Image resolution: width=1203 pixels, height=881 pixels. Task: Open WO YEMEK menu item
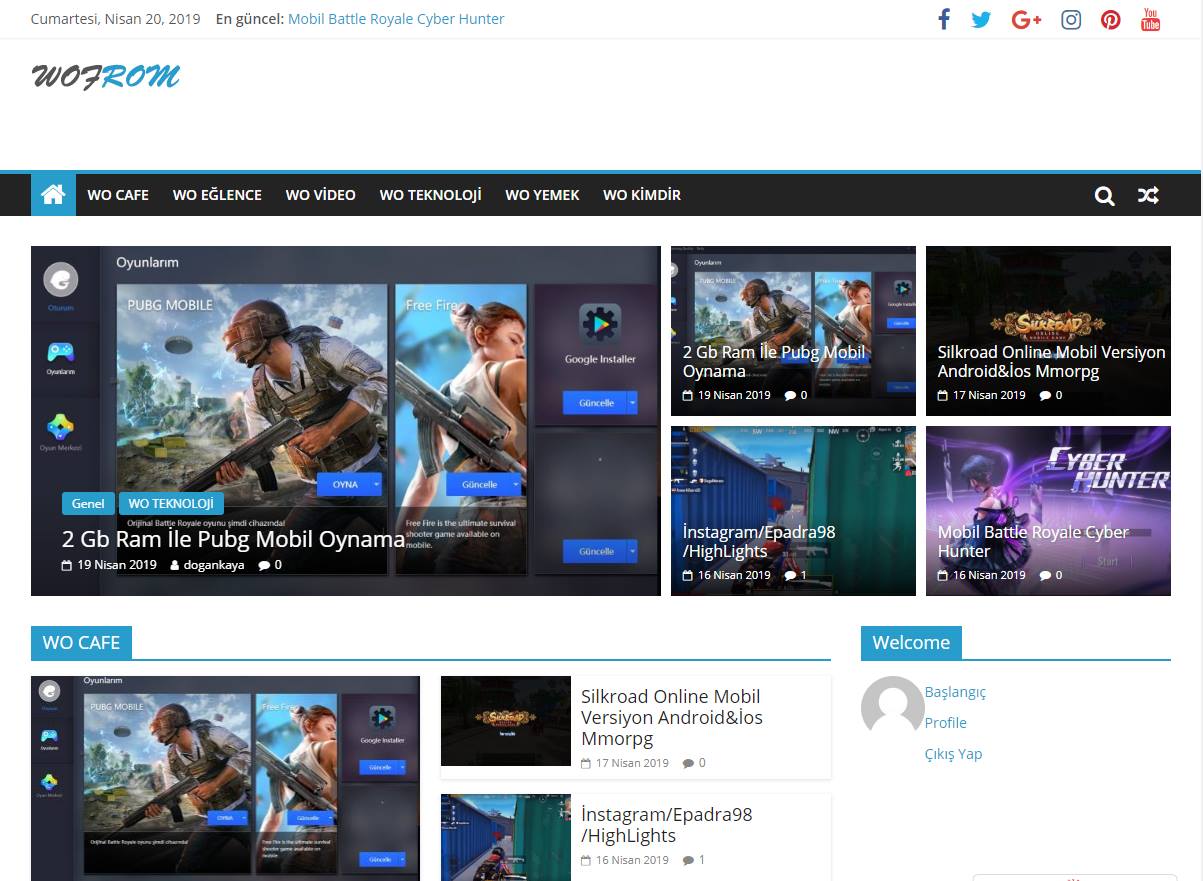point(542,195)
